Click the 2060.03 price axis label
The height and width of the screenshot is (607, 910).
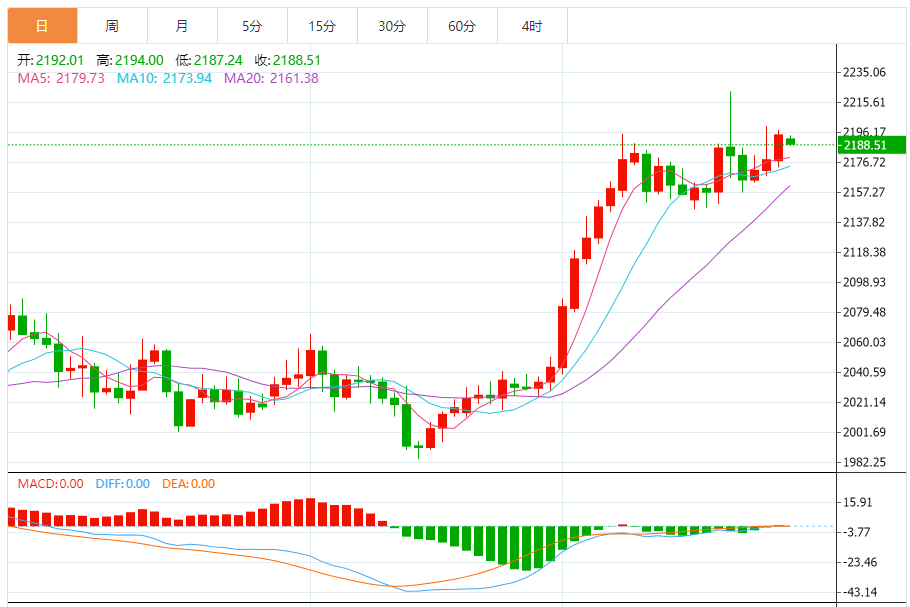(864, 342)
